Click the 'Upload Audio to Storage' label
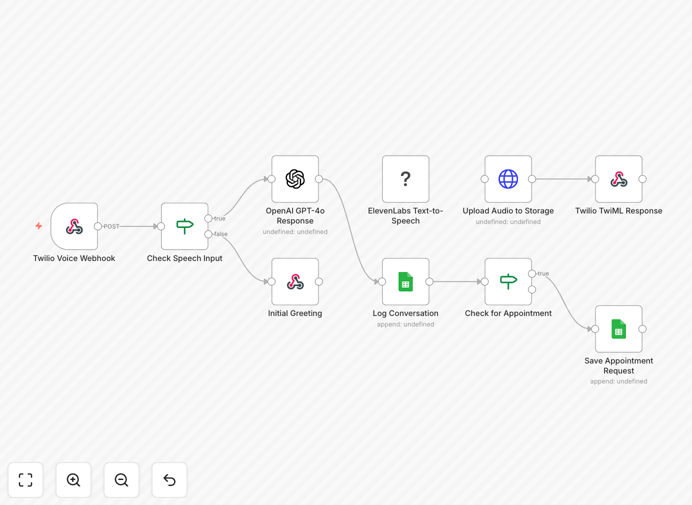 (508, 211)
